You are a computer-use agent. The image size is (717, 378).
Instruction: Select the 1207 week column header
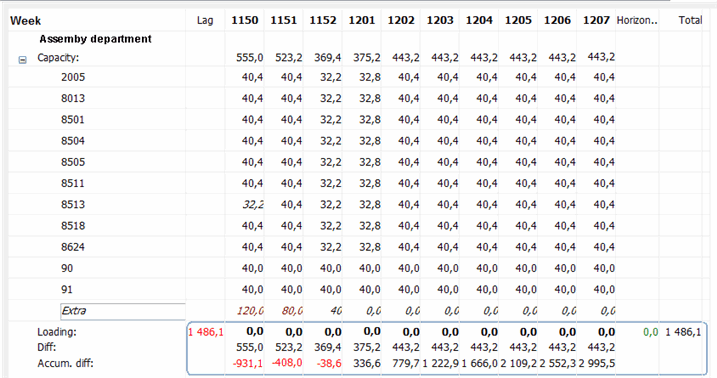pyautogui.click(x=596, y=20)
